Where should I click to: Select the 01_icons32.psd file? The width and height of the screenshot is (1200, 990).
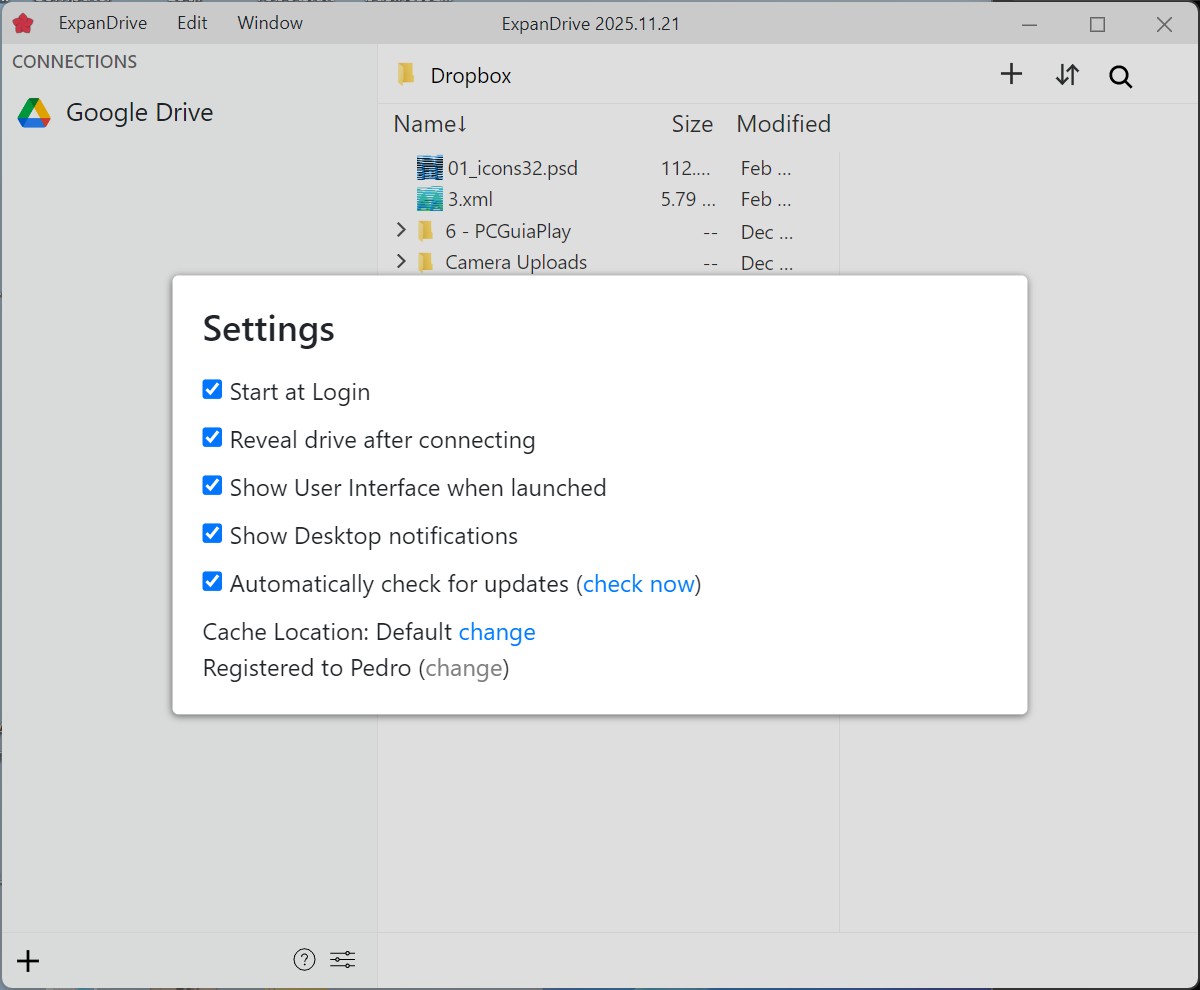pos(512,168)
